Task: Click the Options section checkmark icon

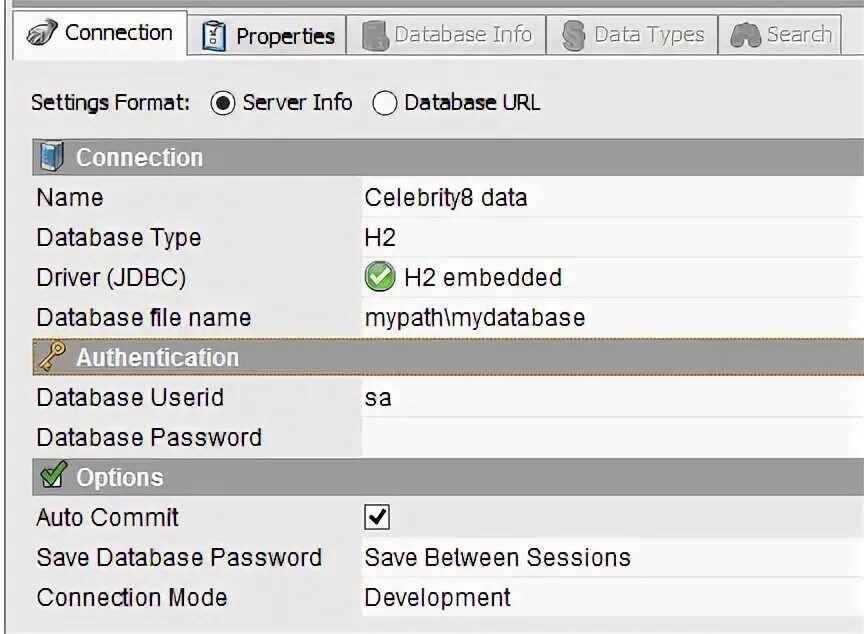Action: coord(51,477)
